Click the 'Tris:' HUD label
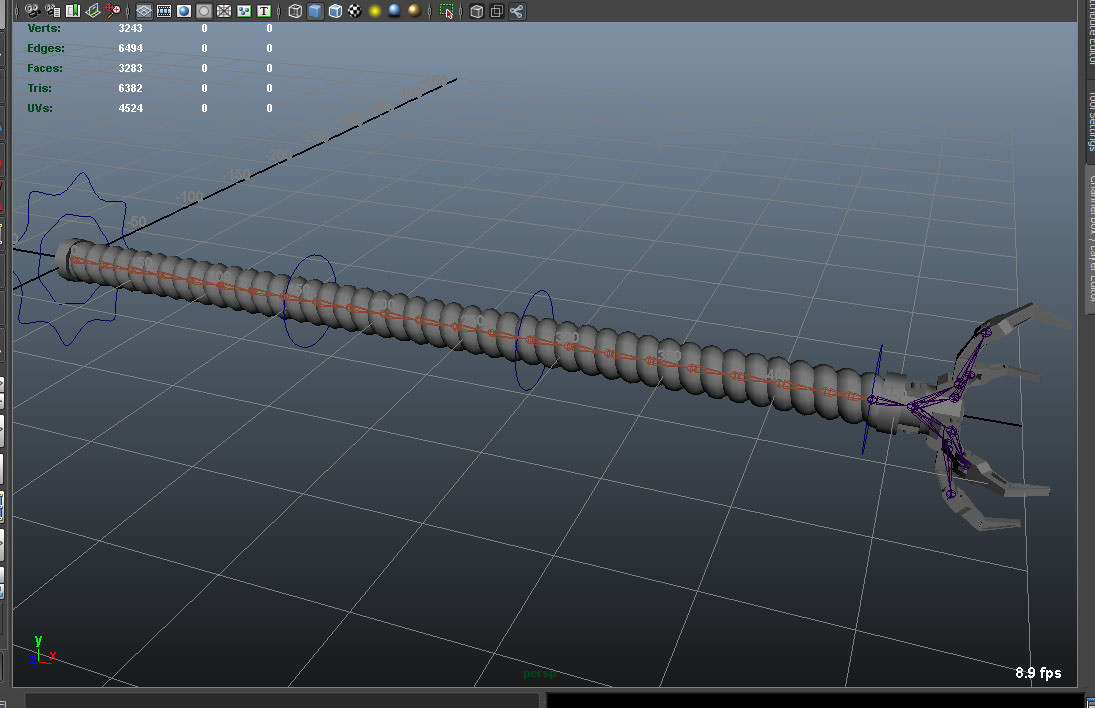The width and height of the screenshot is (1095, 708). tap(40, 88)
